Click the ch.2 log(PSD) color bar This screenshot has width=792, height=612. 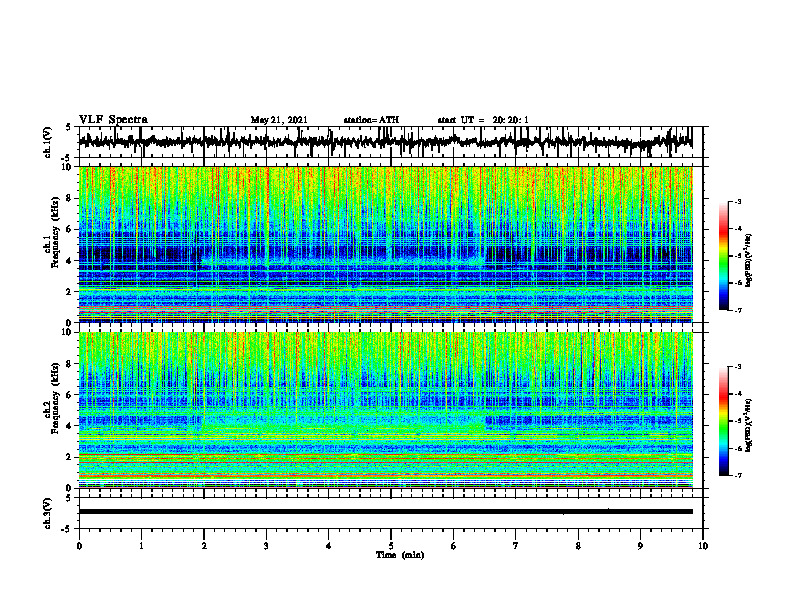click(x=723, y=421)
